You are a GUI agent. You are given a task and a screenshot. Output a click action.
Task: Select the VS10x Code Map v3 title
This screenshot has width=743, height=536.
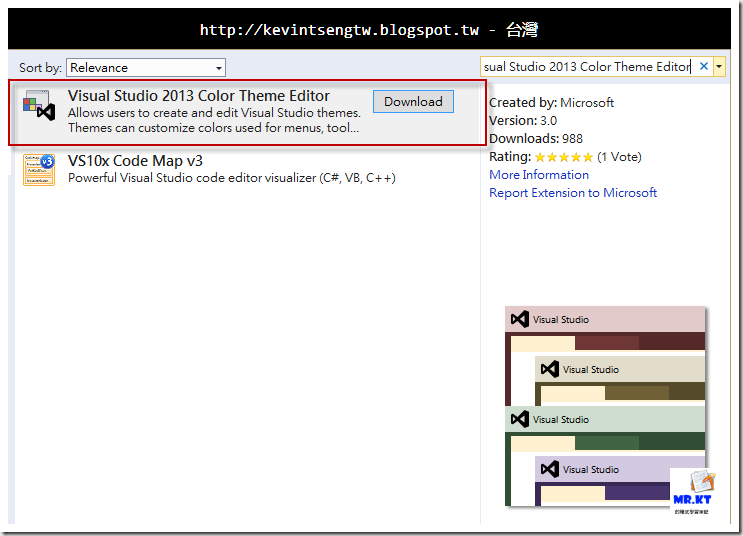coord(135,161)
